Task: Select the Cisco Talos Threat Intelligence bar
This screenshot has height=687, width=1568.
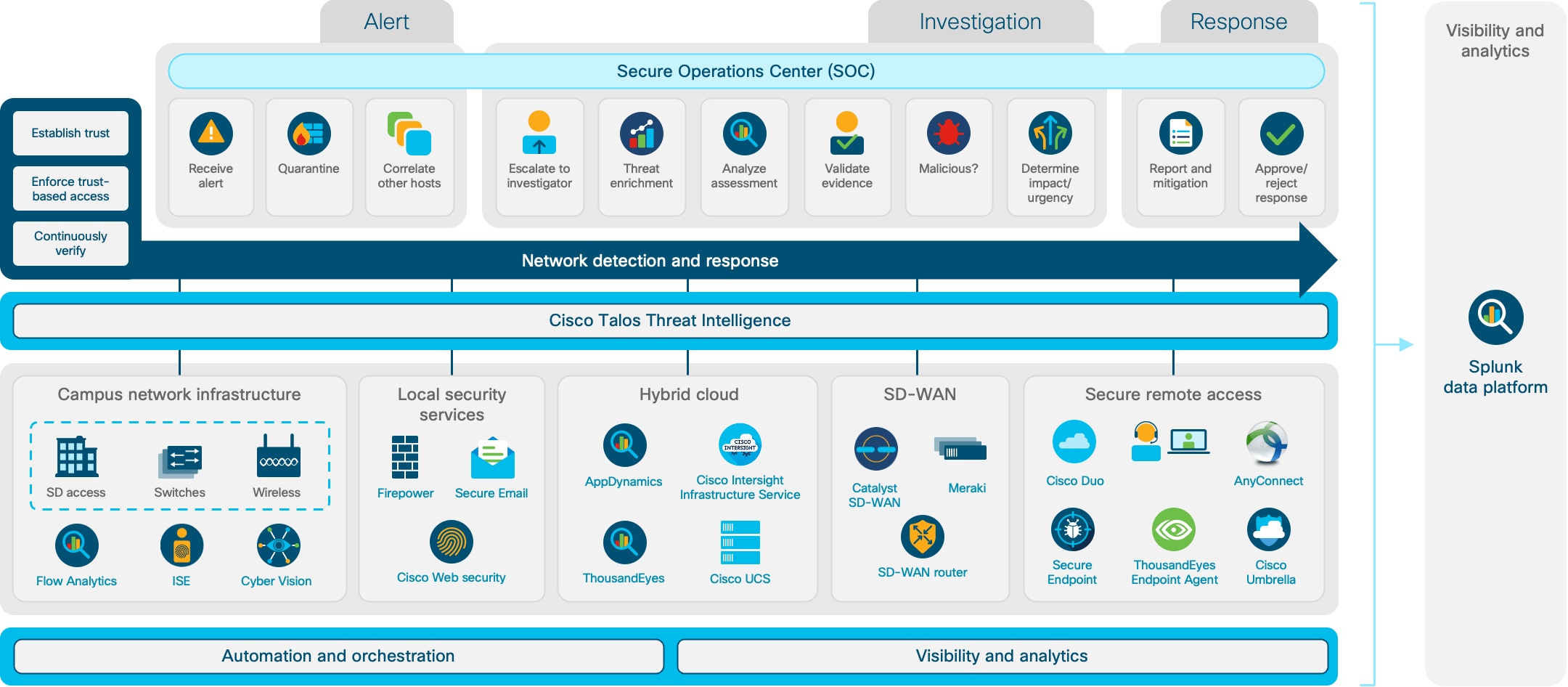Action: 670,321
